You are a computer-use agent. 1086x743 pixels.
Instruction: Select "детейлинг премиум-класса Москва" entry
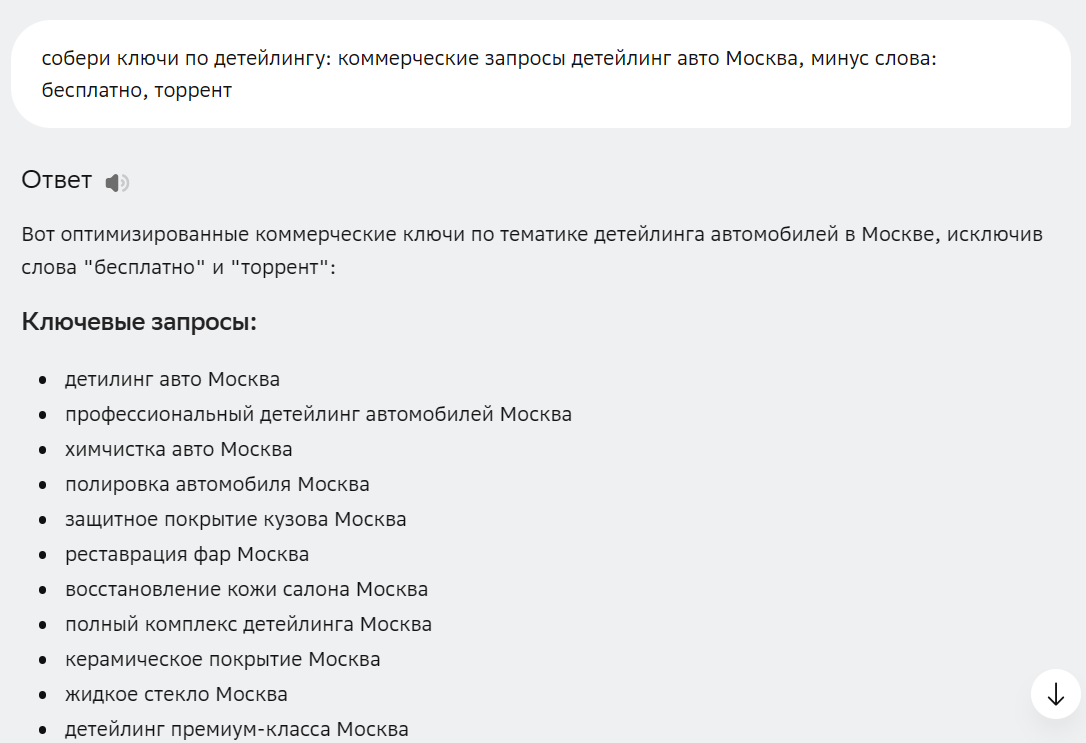(236, 729)
